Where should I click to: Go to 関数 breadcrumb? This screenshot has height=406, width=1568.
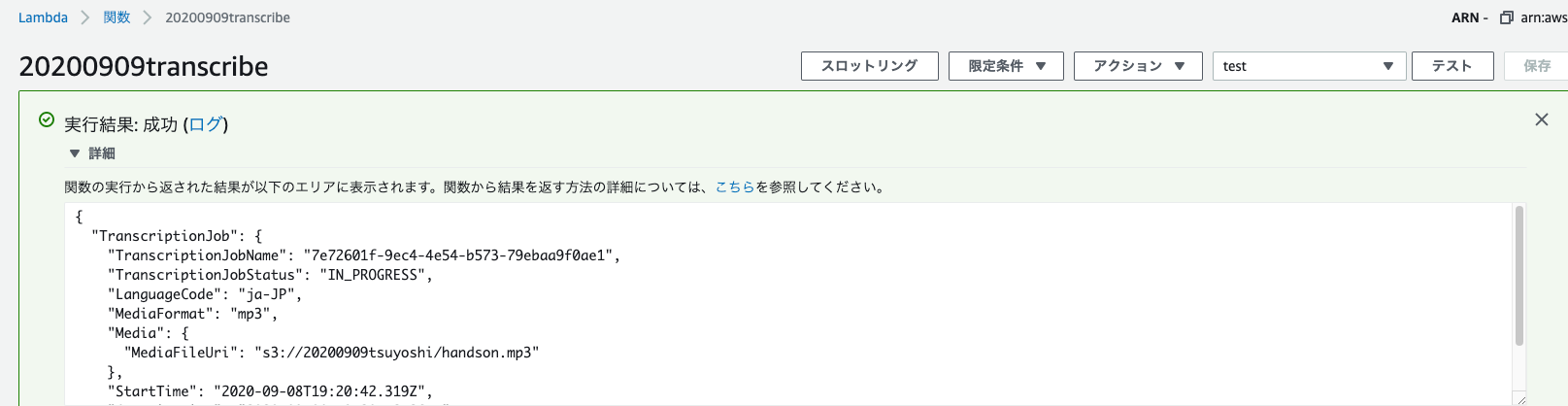(117, 17)
